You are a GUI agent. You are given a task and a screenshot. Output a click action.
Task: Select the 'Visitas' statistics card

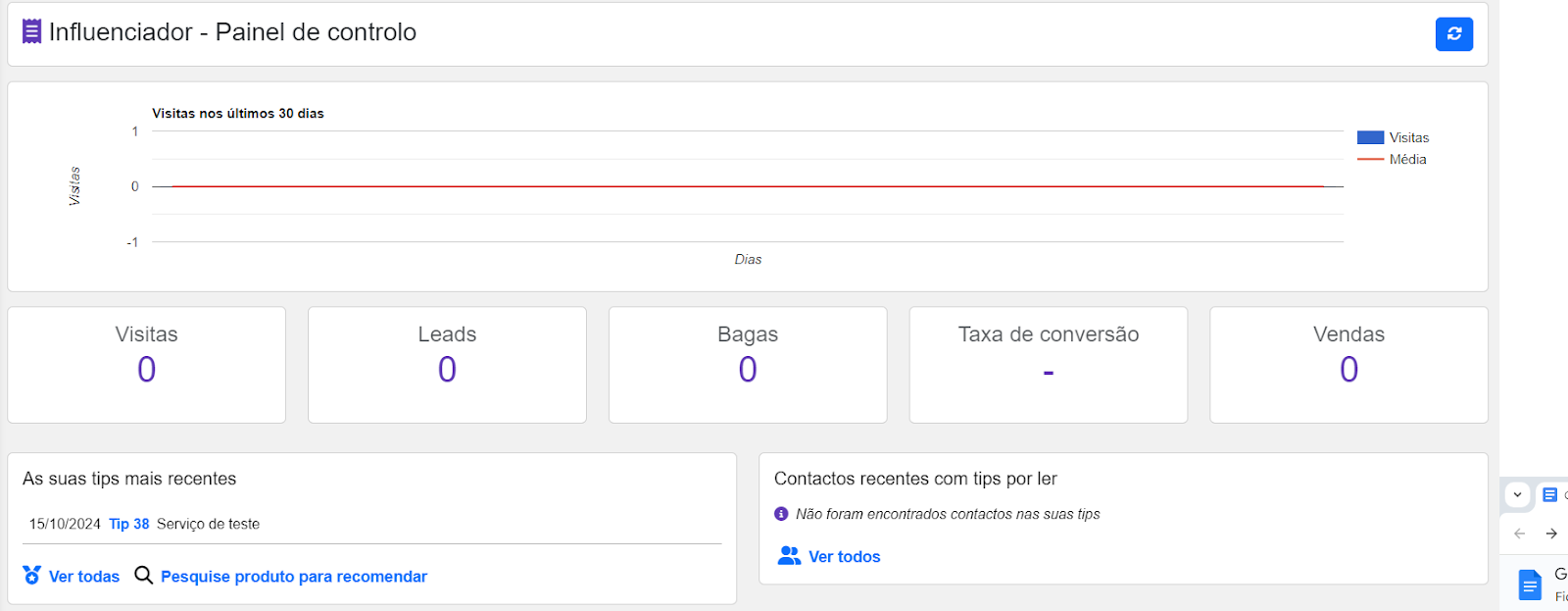coord(147,365)
